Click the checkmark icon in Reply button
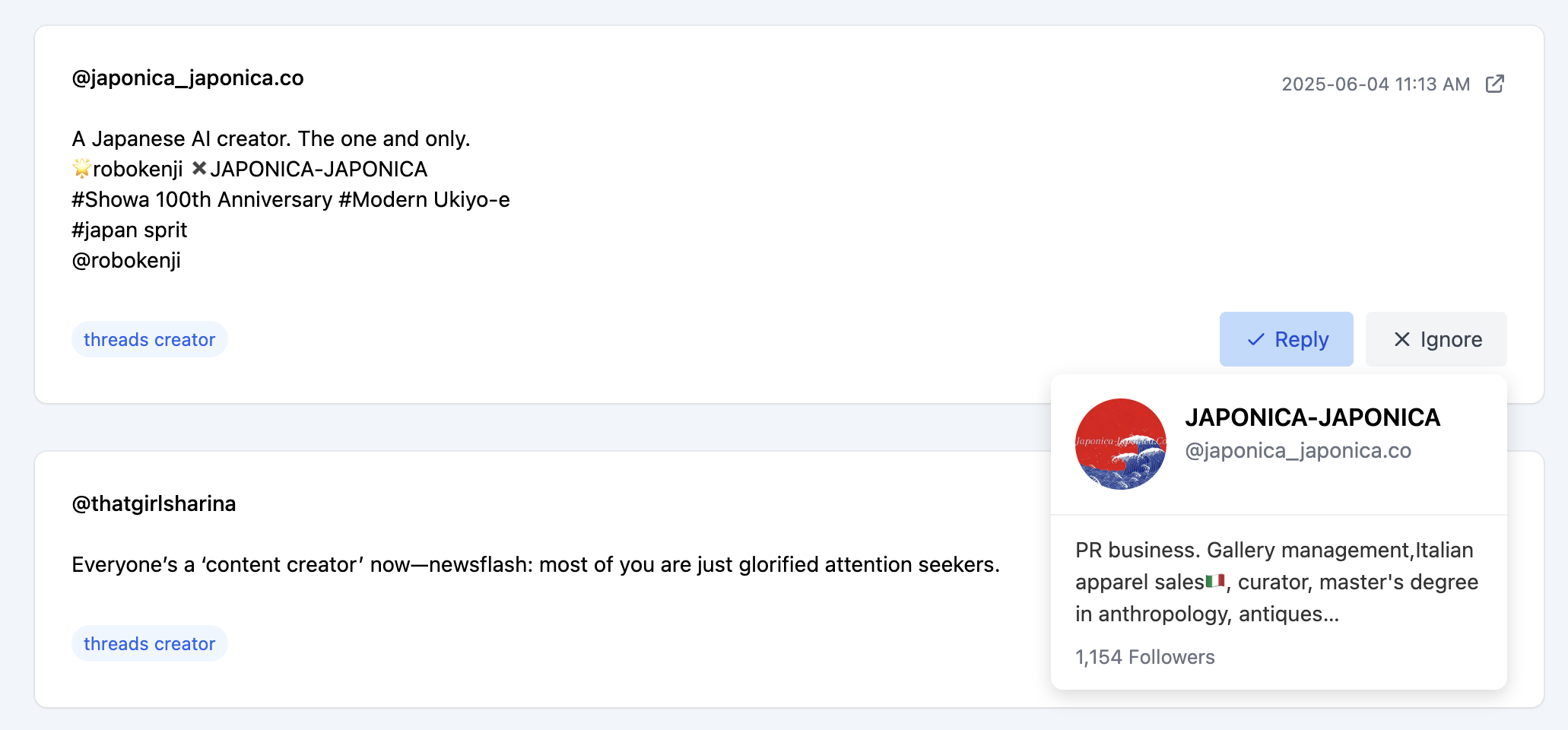Screen dimensions: 1568x730 (1255, 340)
